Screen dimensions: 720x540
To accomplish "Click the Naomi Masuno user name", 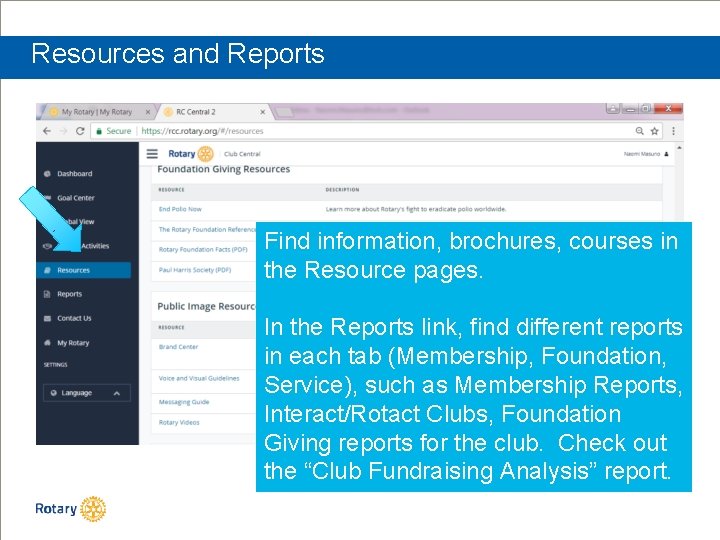I will coord(641,154).
